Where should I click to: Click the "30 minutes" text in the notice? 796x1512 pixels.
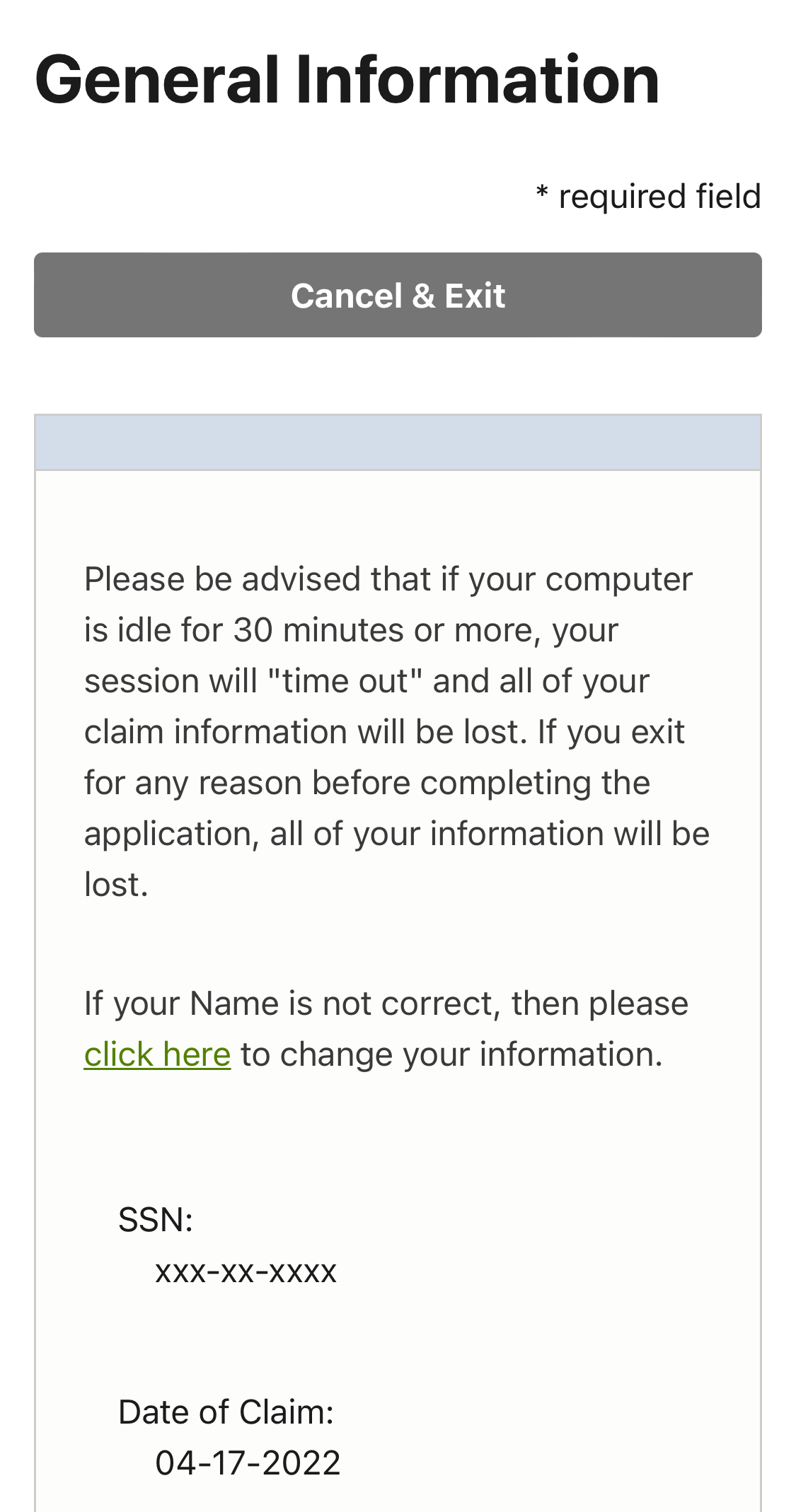(x=321, y=630)
